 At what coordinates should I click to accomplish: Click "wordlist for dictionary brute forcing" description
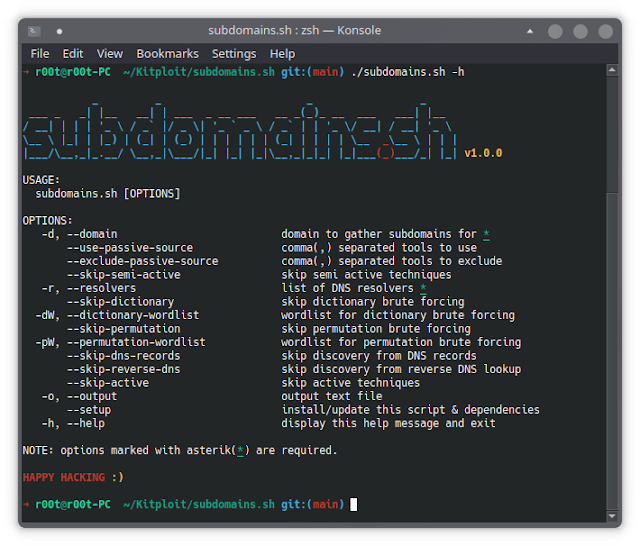[x=398, y=315]
